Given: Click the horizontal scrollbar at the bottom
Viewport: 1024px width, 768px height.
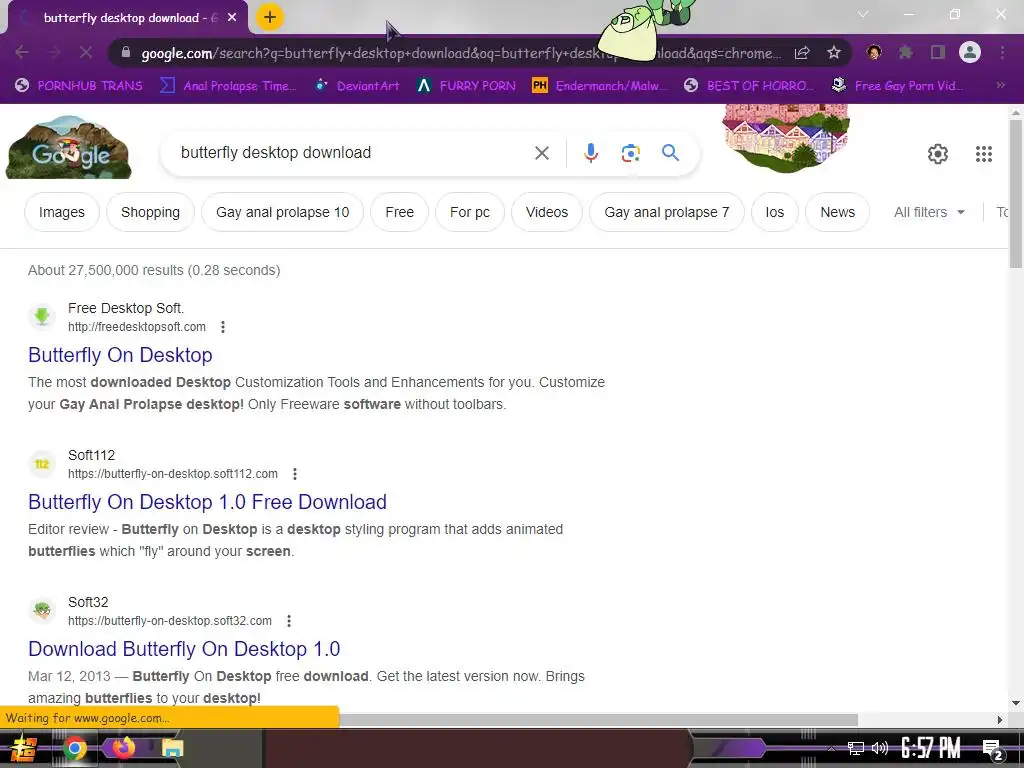Looking at the screenshot, I should tap(598, 720).
